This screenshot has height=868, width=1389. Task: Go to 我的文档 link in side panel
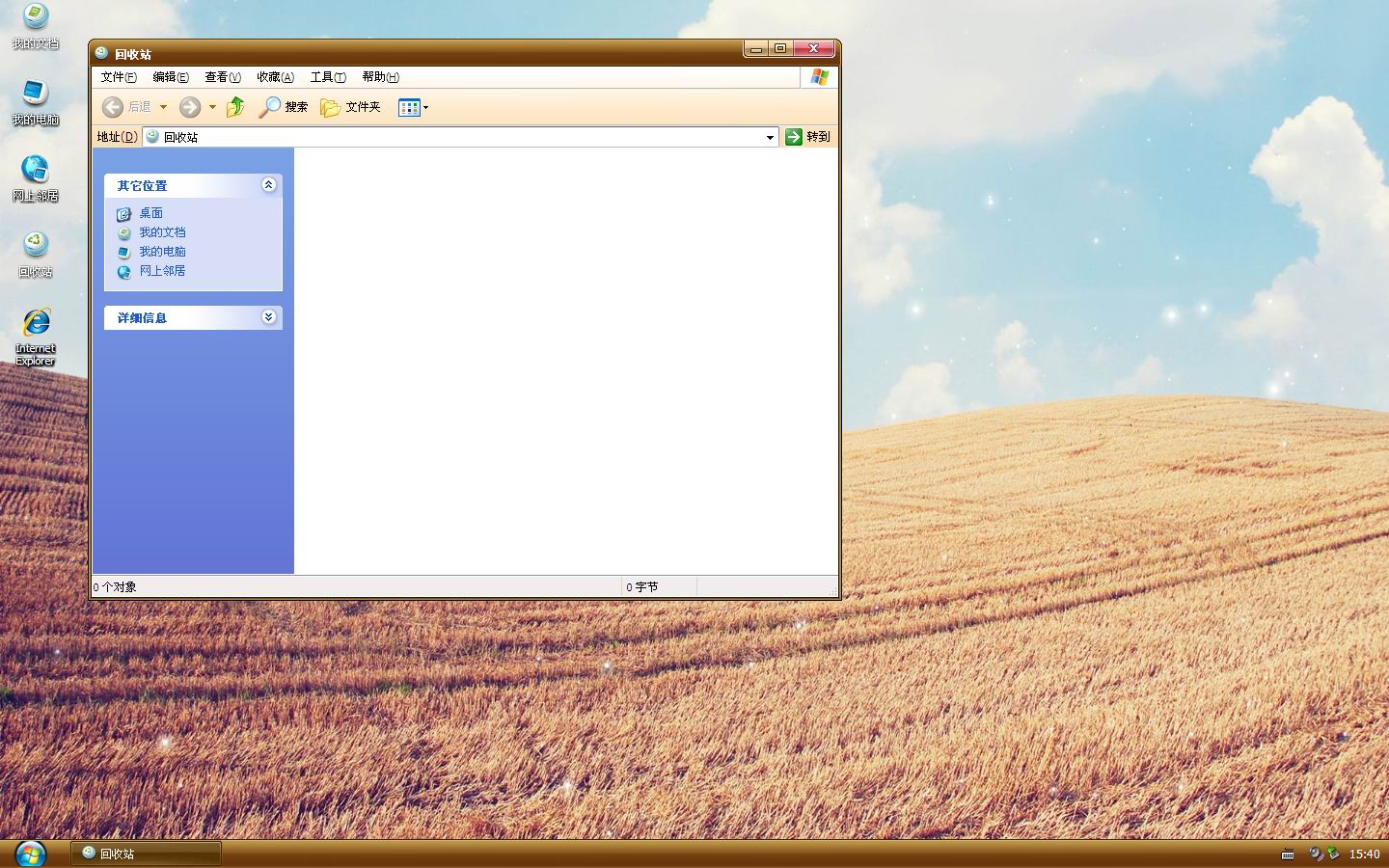click(162, 232)
